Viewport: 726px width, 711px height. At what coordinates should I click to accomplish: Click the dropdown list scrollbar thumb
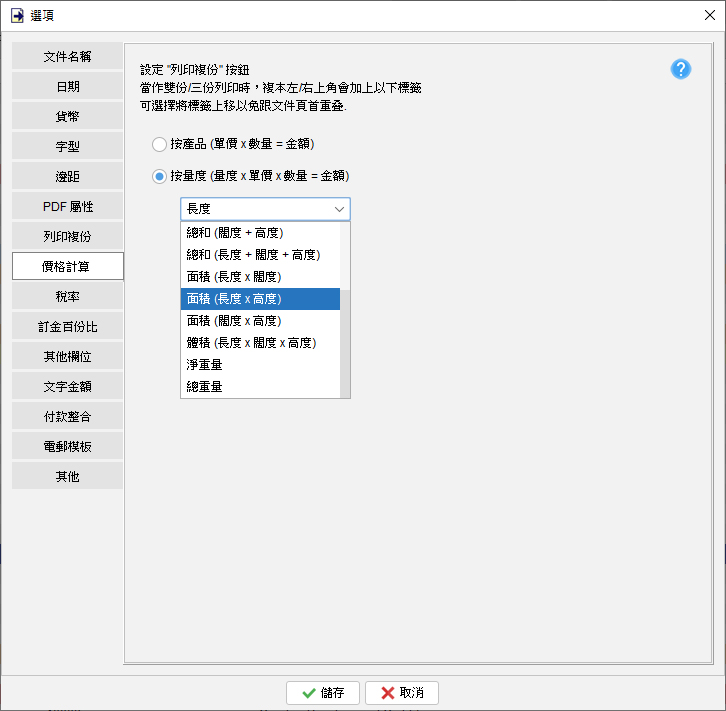tap(345, 343)
